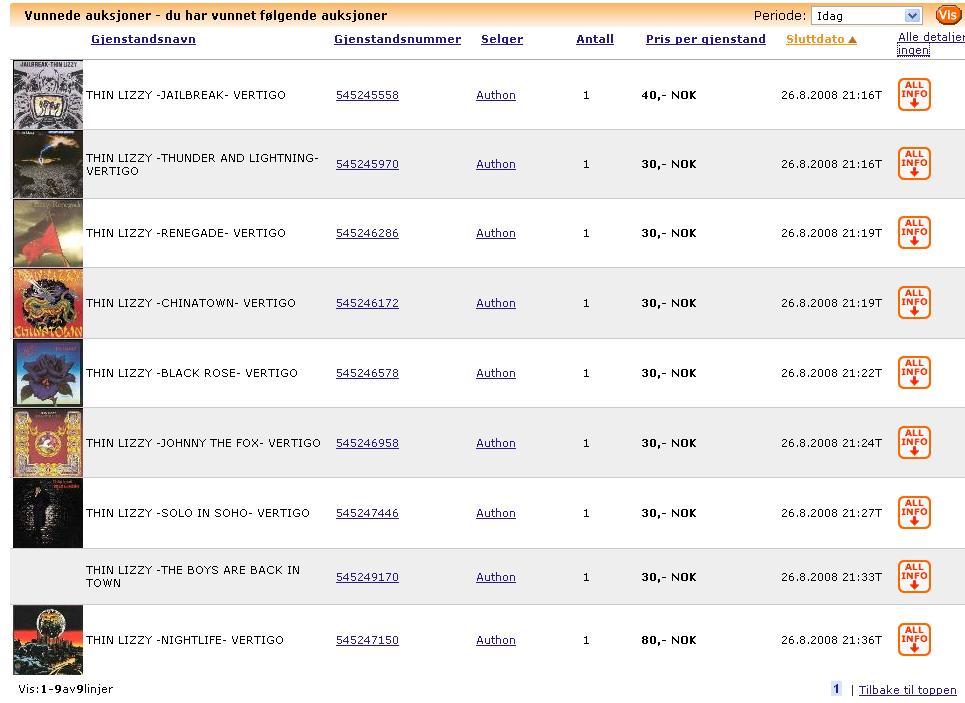Viewport: 965px width, 703px height.
Task: Open item number 545247446
Action: 367,513
